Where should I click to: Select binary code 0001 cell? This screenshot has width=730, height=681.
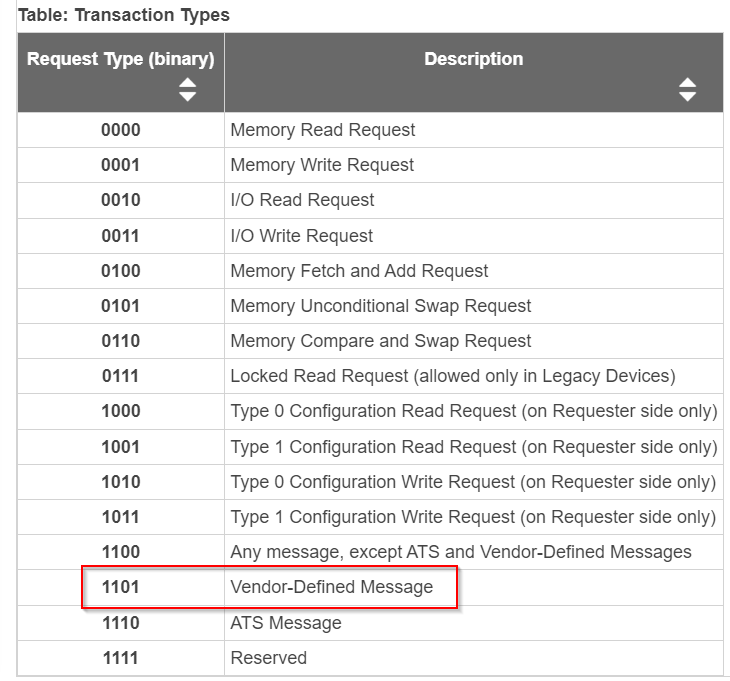click(121, 165)
